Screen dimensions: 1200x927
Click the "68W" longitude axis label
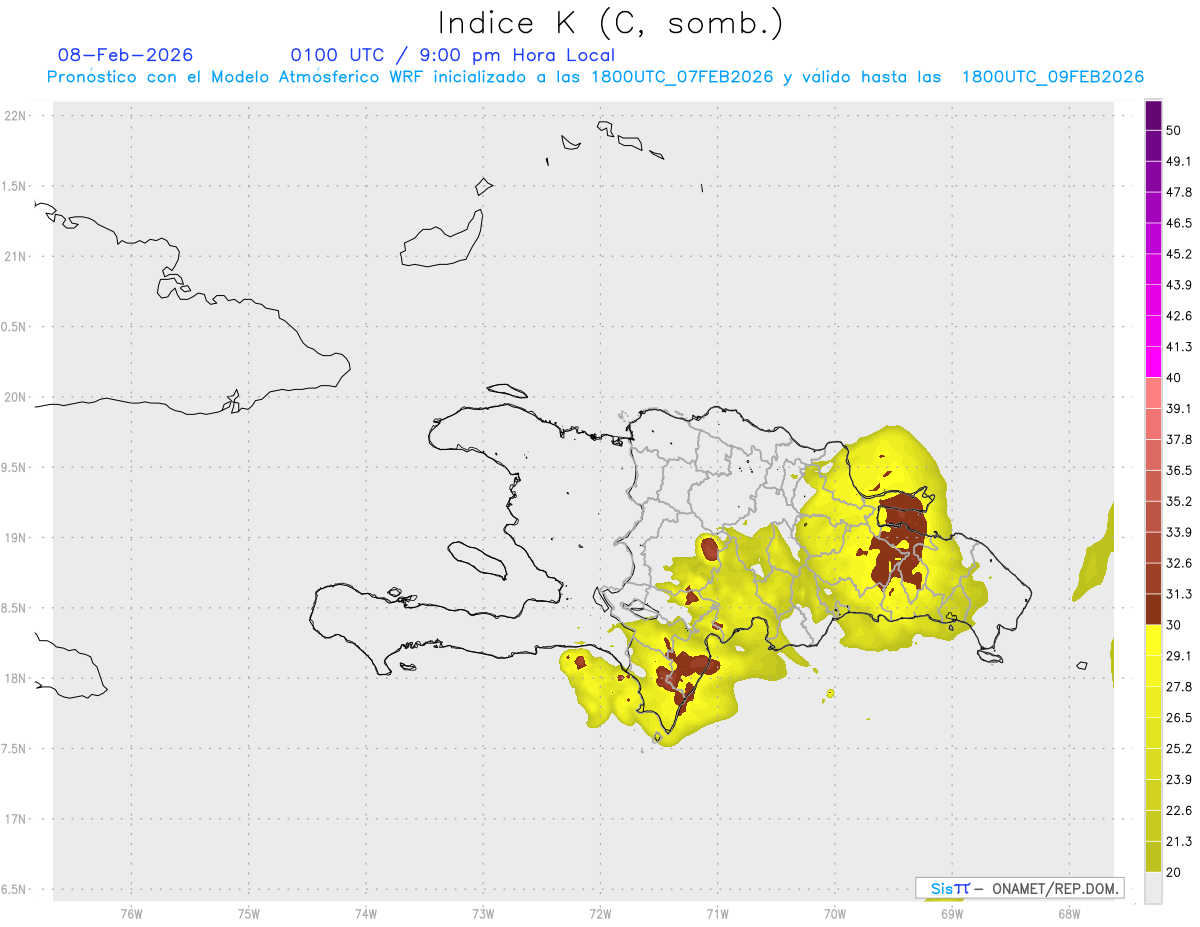(x=1069, y=913)
